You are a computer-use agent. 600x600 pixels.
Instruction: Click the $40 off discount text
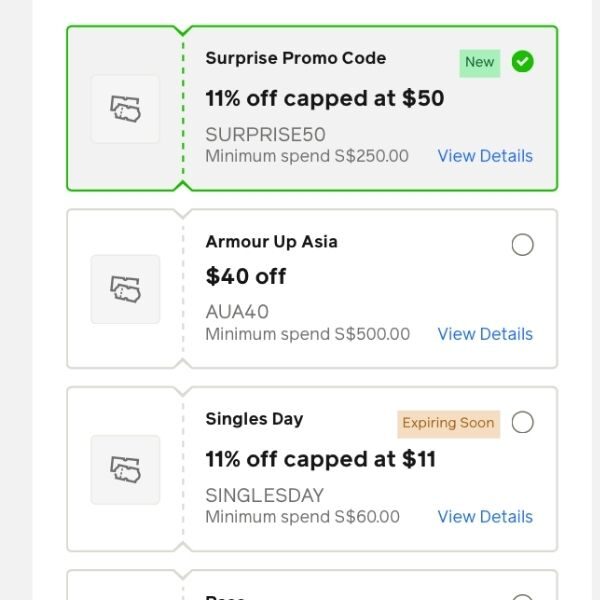coord(246,276)
